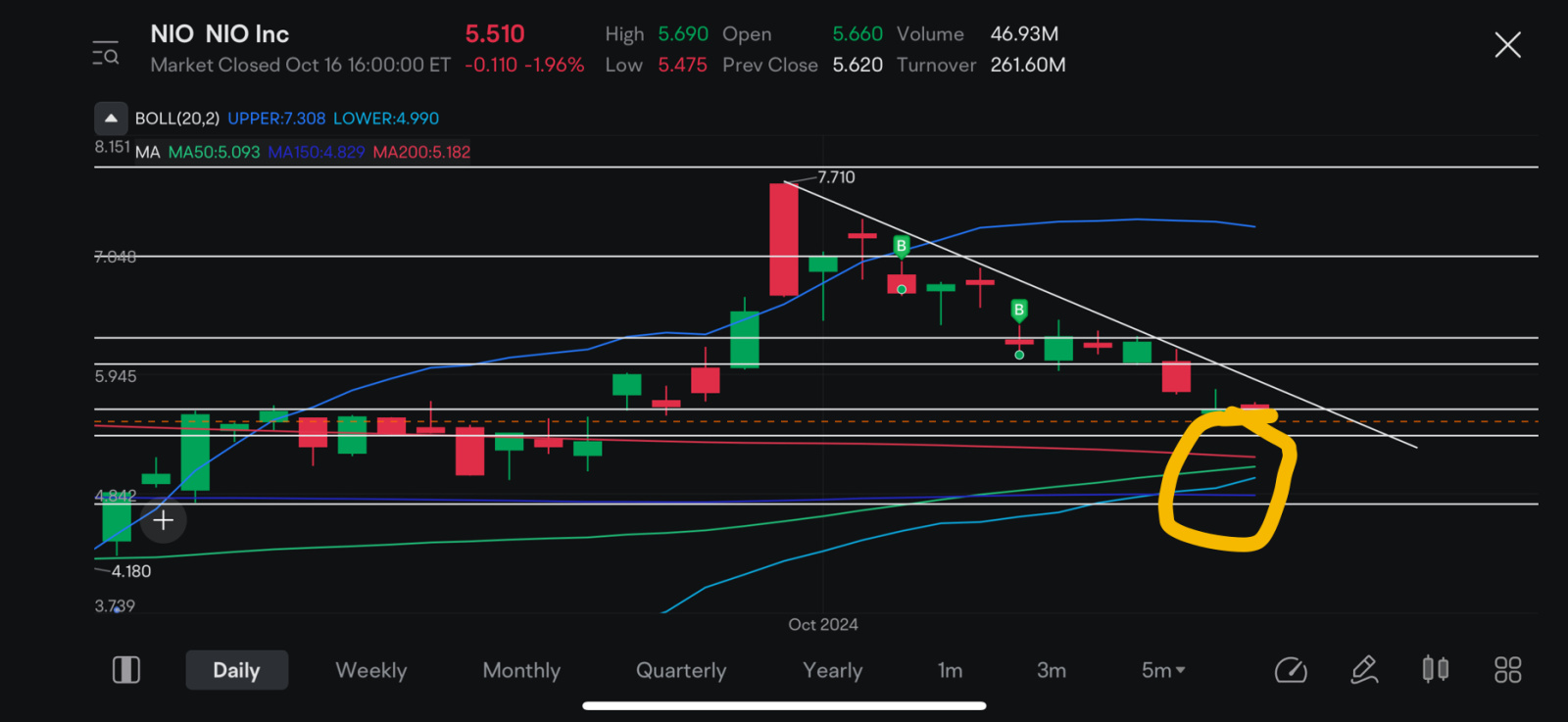1568x722 pixels.
Task: Tap the -1.96% change percentage
Action: coord(554,65)
